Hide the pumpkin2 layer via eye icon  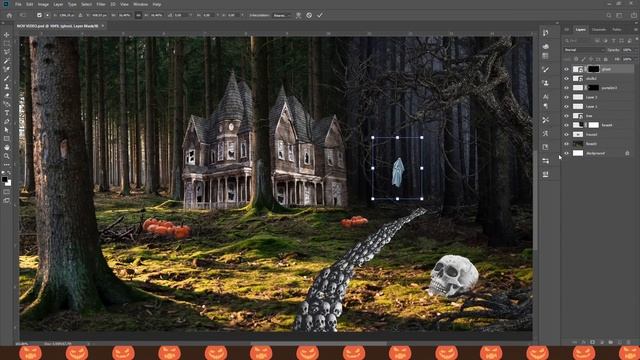[x=567, y=88]
